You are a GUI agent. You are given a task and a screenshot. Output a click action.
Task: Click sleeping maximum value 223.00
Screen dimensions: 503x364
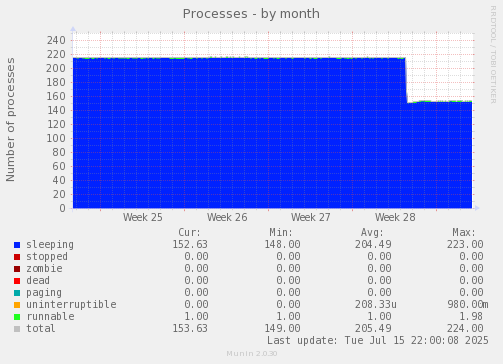pos(465,245)
